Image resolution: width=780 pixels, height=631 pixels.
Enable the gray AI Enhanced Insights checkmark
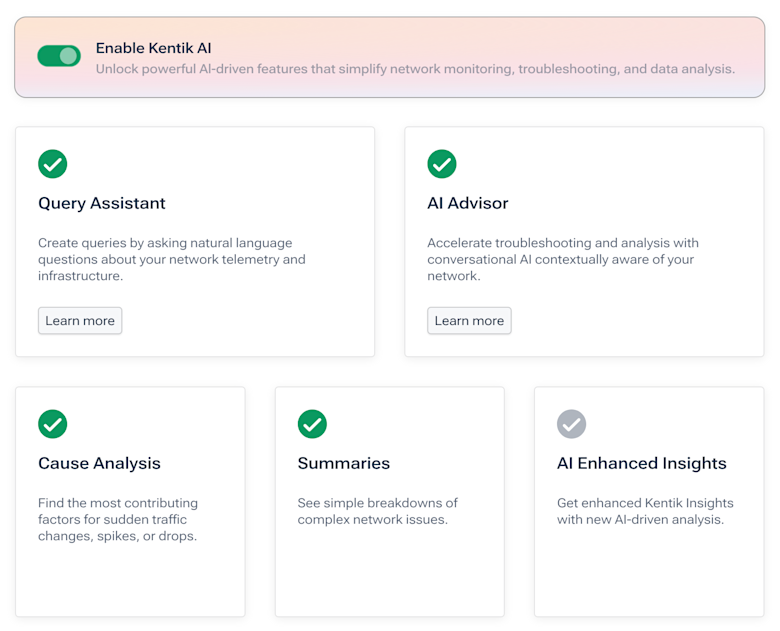click(572, 424)
